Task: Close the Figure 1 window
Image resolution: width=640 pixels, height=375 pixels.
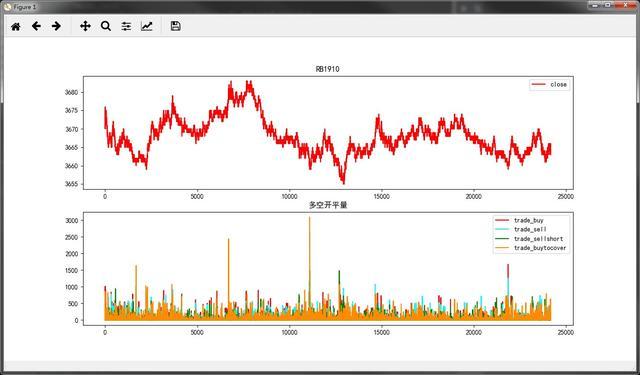Action: [625, 5]
